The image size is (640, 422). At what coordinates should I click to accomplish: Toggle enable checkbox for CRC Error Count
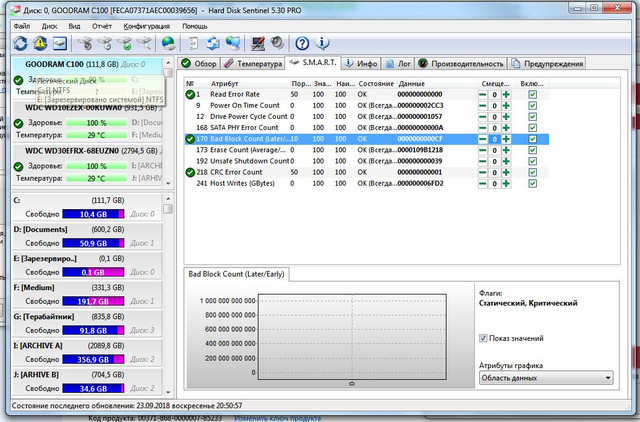[532, 172]
